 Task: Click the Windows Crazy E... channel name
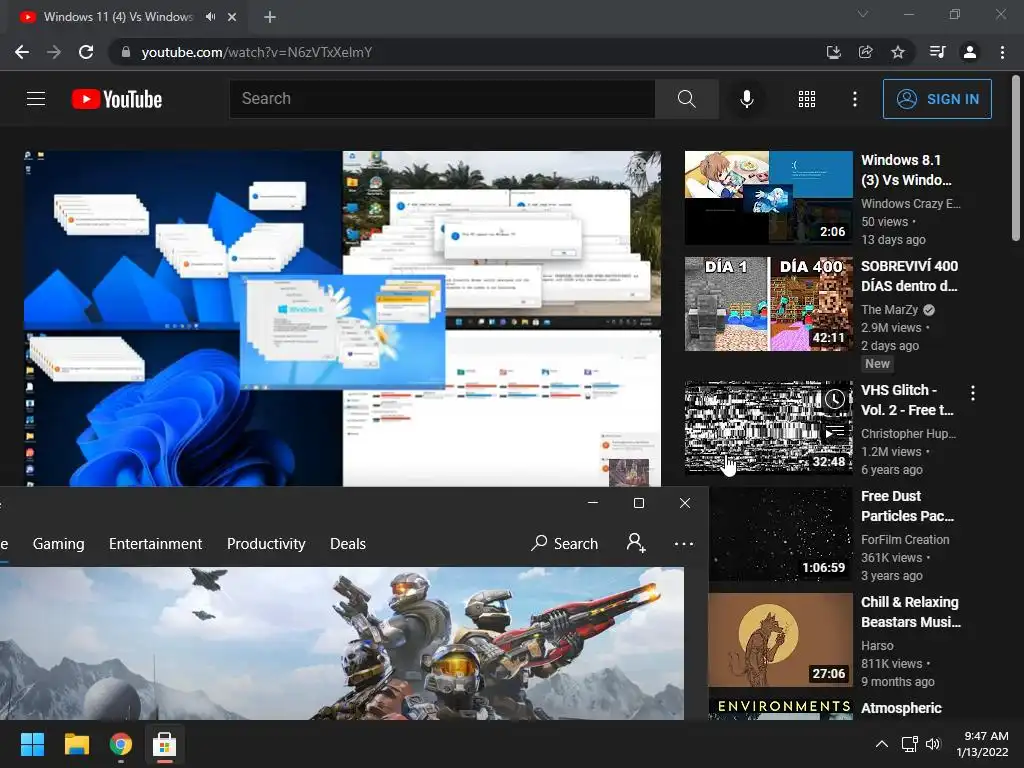click(910, 204)
